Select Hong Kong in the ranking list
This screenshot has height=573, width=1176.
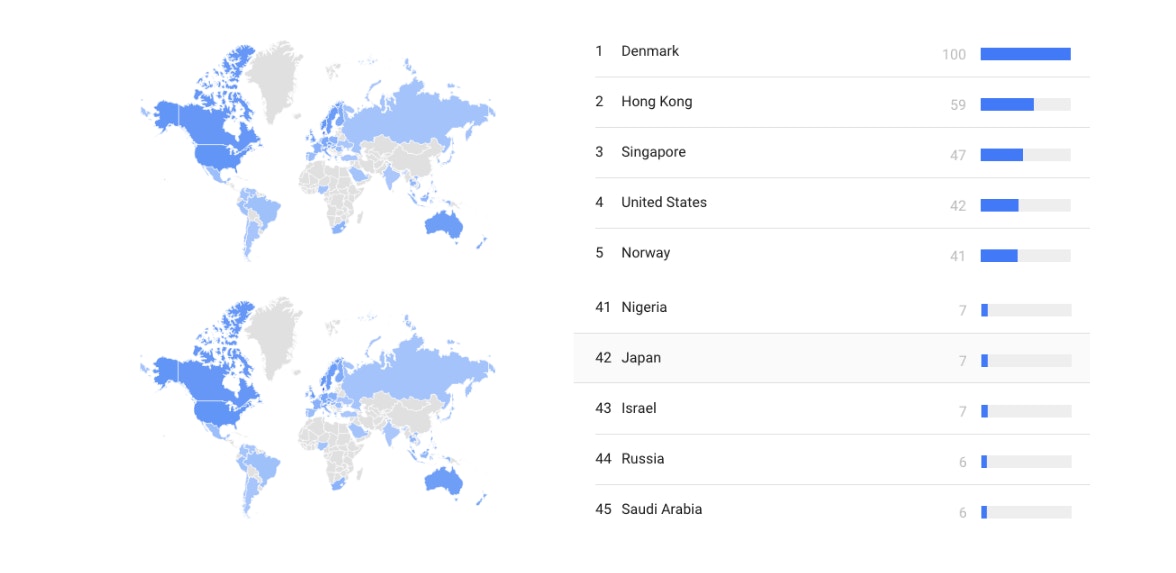(x=656, y=102)
